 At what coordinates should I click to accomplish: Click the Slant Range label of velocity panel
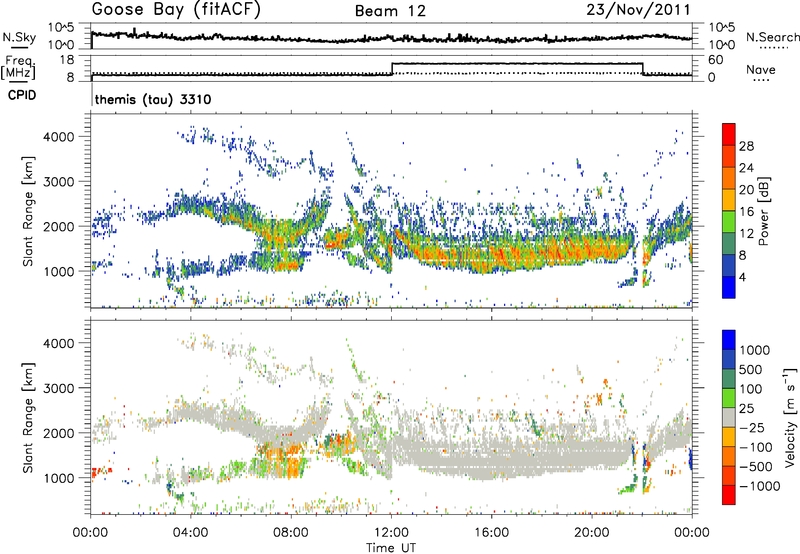click(x=29, y=418)
